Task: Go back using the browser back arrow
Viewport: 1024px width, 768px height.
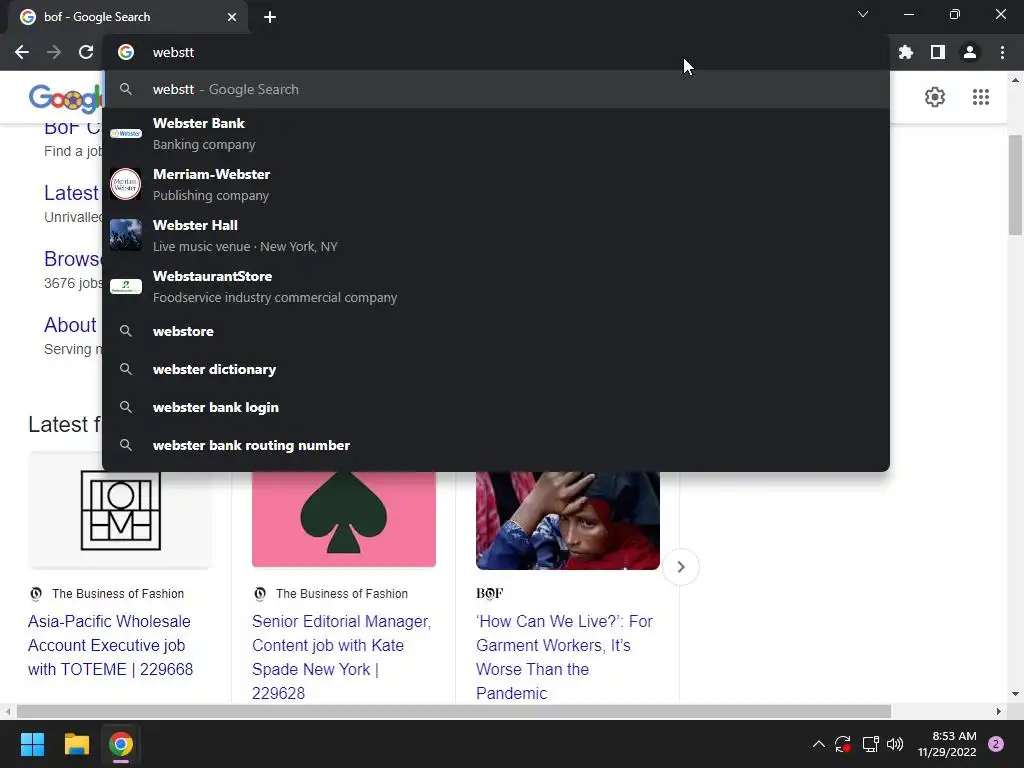Action: pyautogui.click(x=22, y=52)
